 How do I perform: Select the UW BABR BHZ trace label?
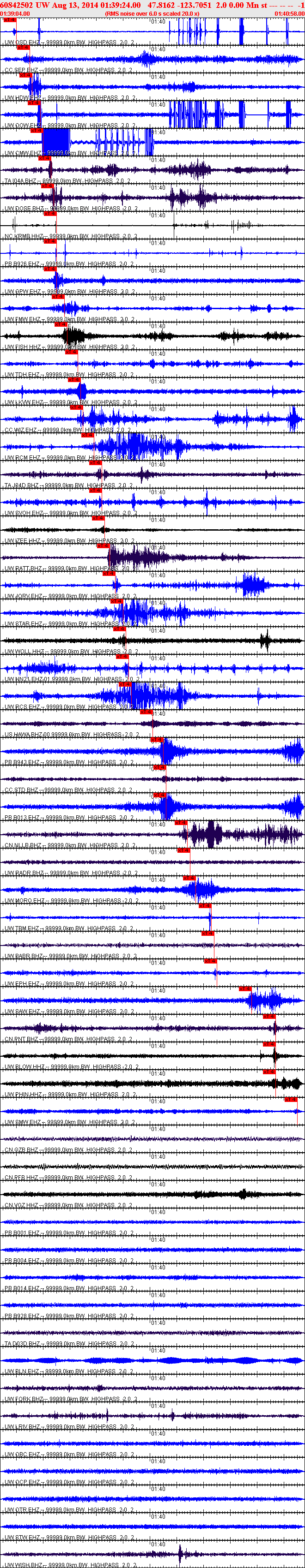(71, 956)
